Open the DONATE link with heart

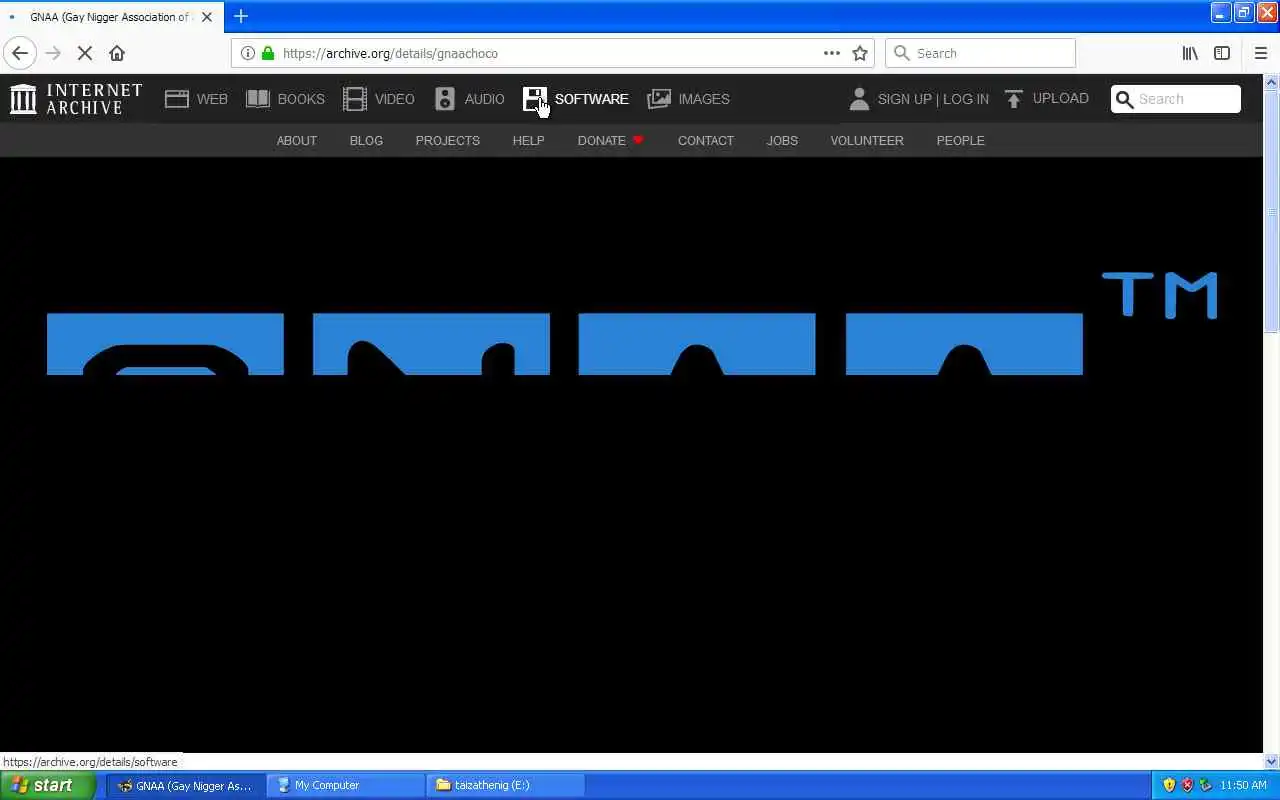(x=610, y=140)
